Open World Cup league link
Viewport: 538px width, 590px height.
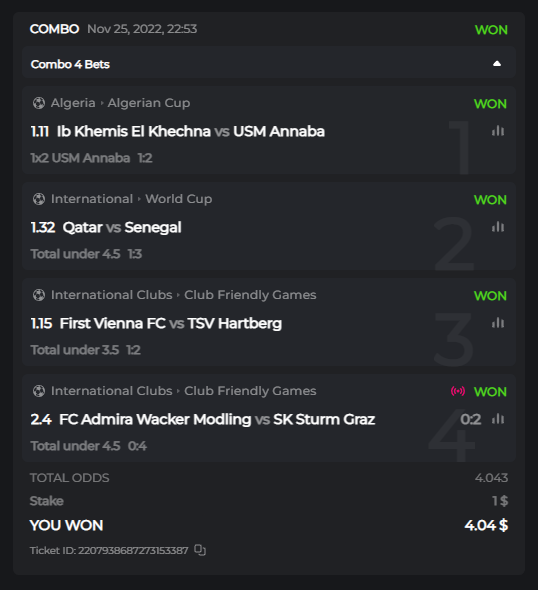point(179,199)
